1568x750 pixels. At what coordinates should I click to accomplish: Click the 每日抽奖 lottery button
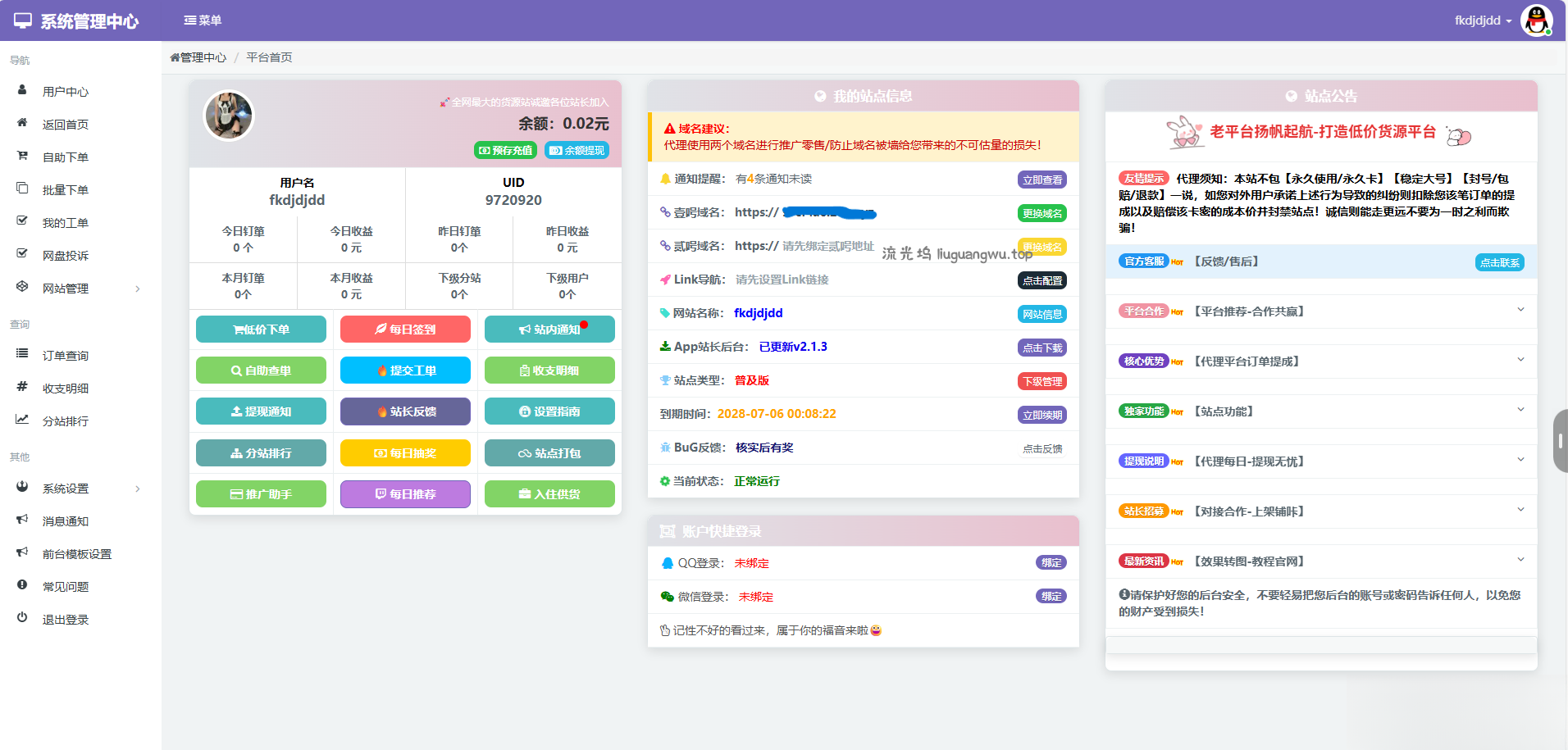click(x=405, y=452)
